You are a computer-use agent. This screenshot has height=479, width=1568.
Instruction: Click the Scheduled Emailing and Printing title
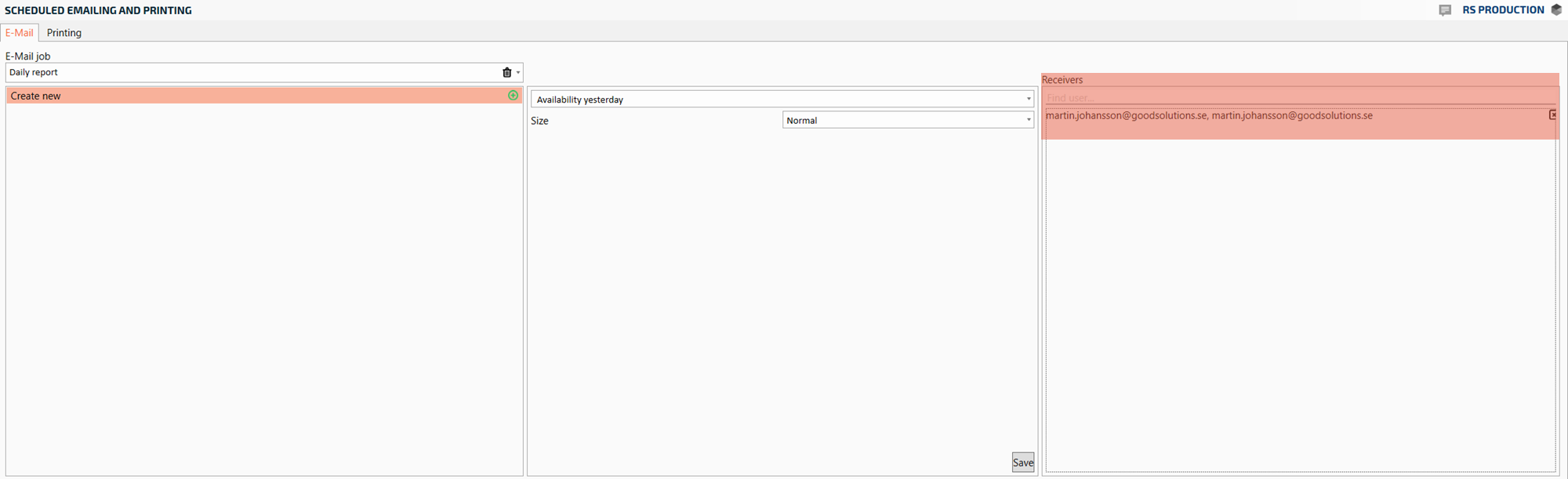98,10
